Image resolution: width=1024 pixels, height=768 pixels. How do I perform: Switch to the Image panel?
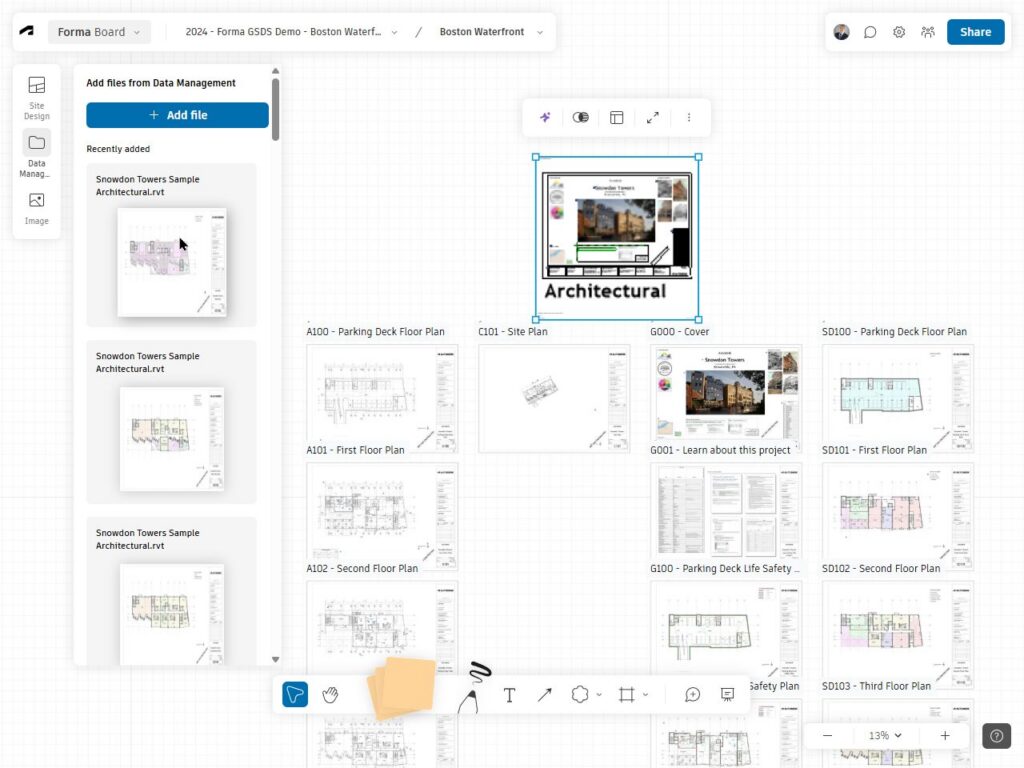tap(37, 207)
